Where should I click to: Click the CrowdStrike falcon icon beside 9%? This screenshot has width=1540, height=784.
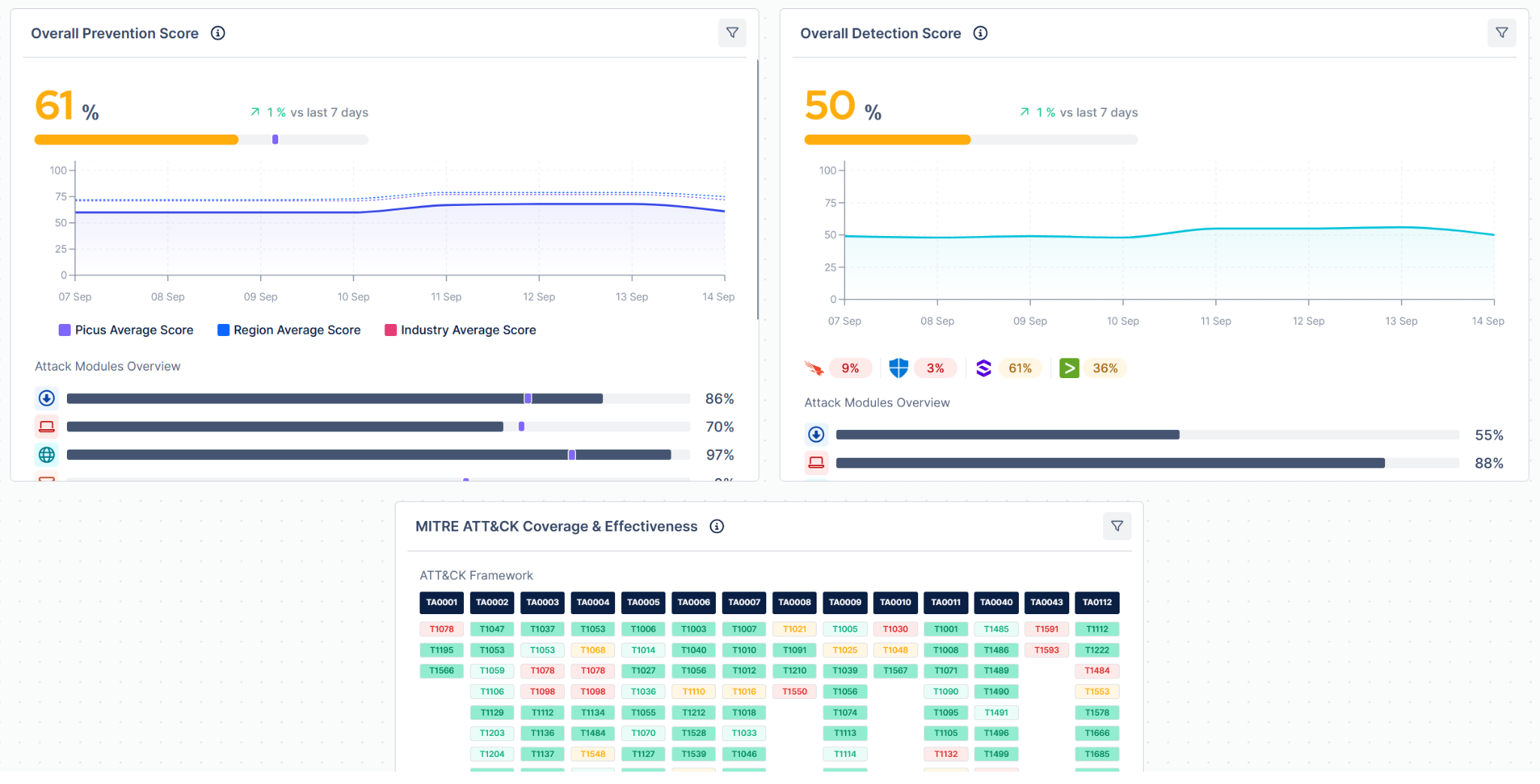(814, 368)
